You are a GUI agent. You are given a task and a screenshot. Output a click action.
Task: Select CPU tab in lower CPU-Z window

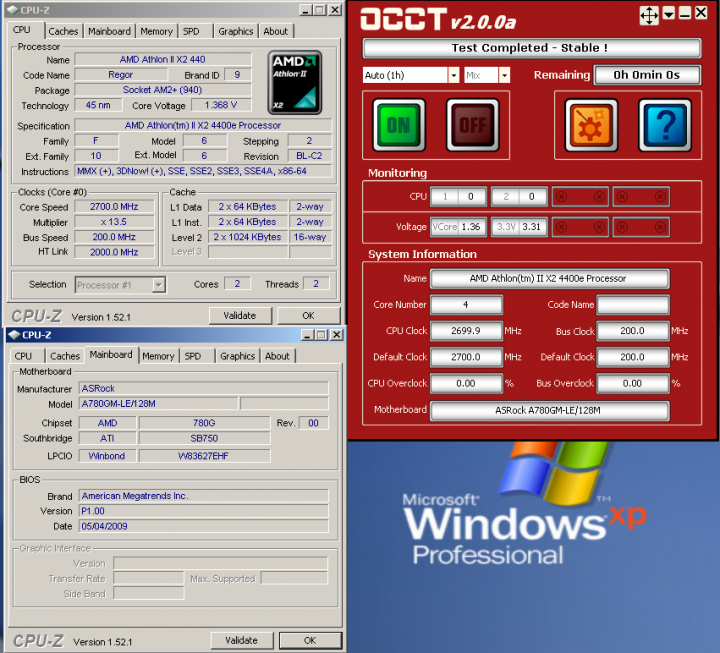click(x=23, y=356)
